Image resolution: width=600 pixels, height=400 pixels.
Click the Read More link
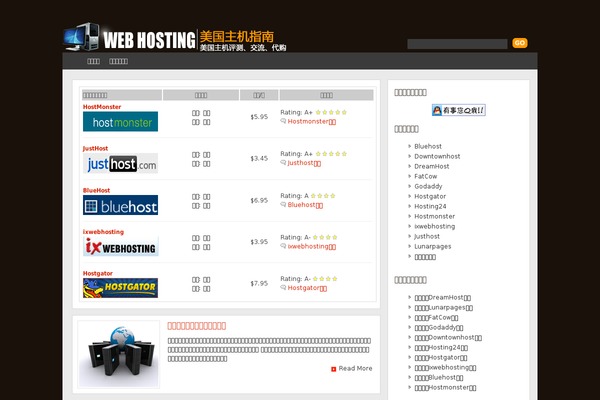pos(355,369)
